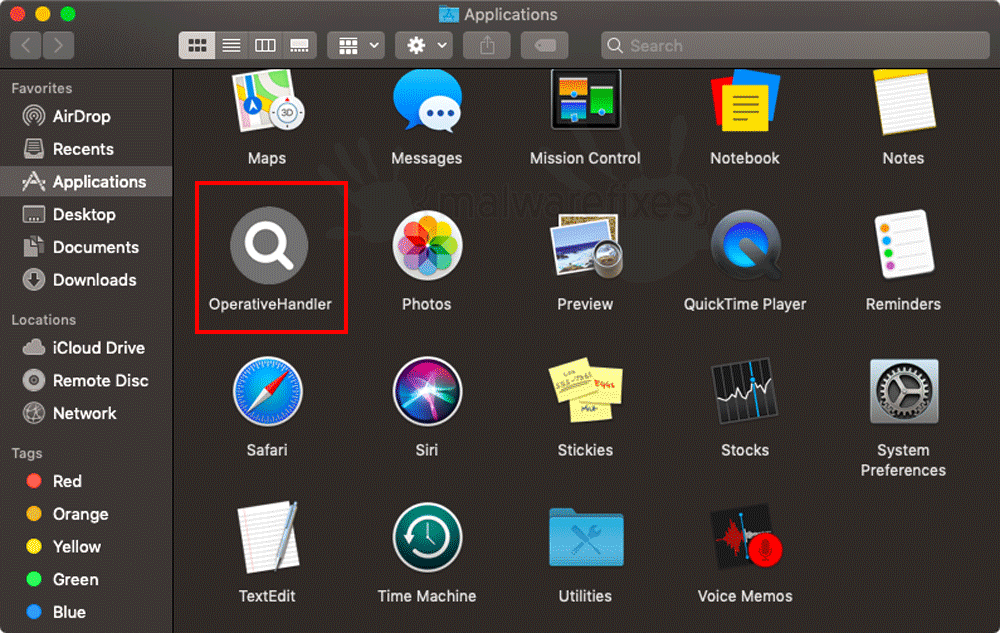
Task: Open System Preferences
Action: [x=904, y=391]
